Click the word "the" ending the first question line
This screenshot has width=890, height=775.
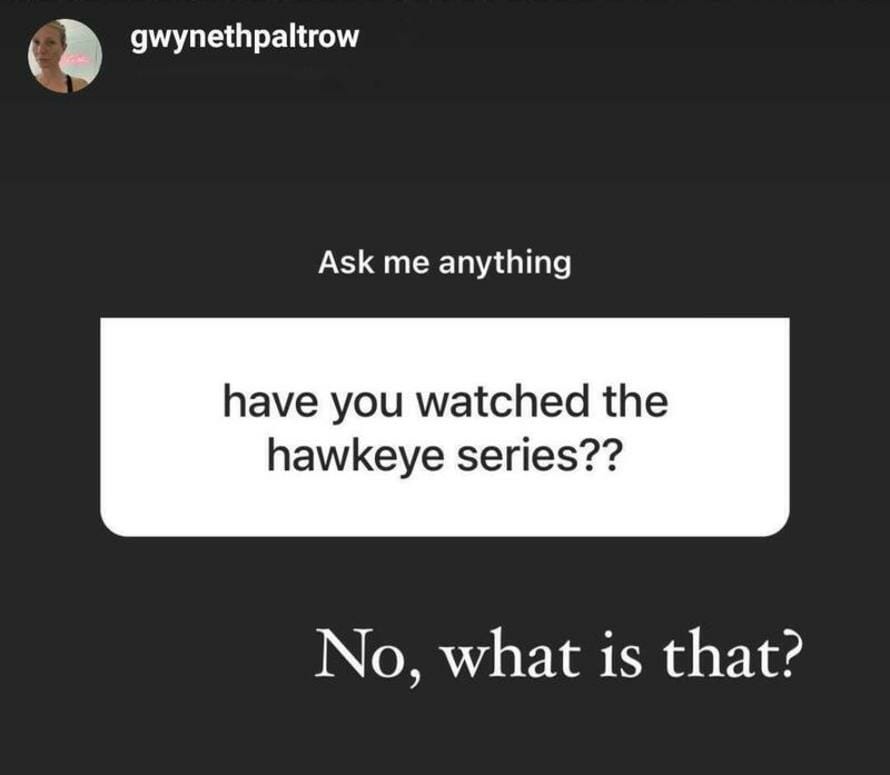[x=636, y=401]
